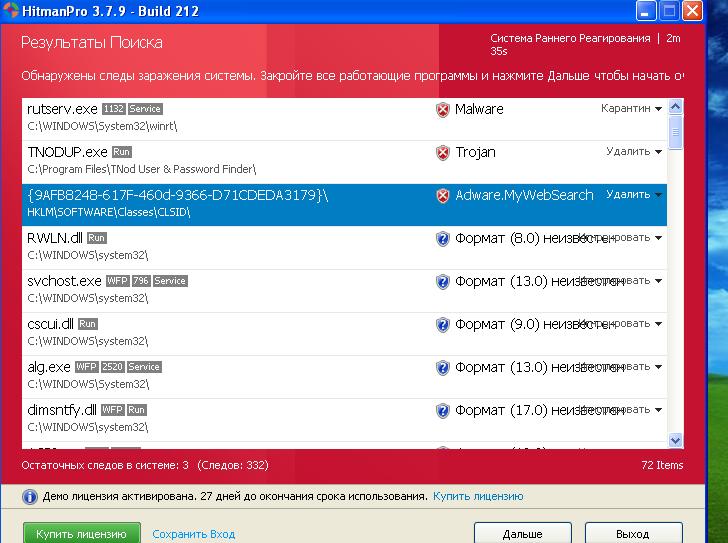This screenshot has height=543, width=728.
Task: Click the Дальше button
Action: click(x=522, y=534)
